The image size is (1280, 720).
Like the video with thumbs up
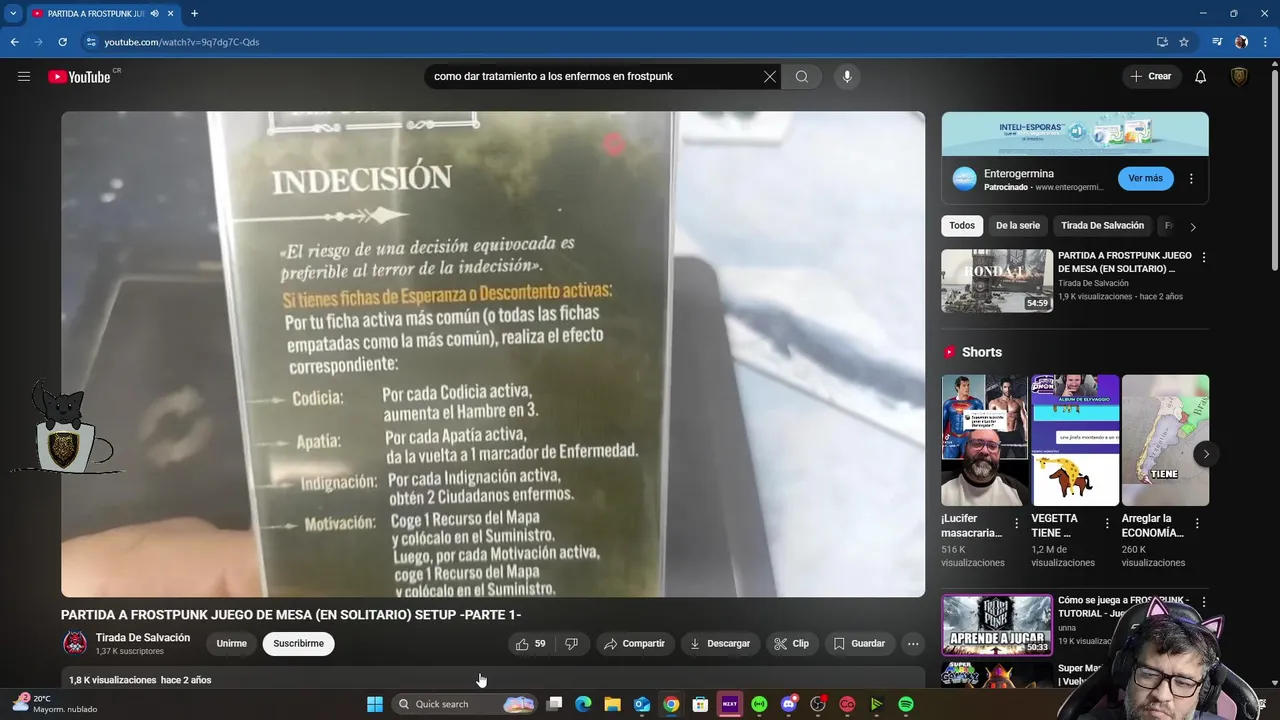[530, 644]
